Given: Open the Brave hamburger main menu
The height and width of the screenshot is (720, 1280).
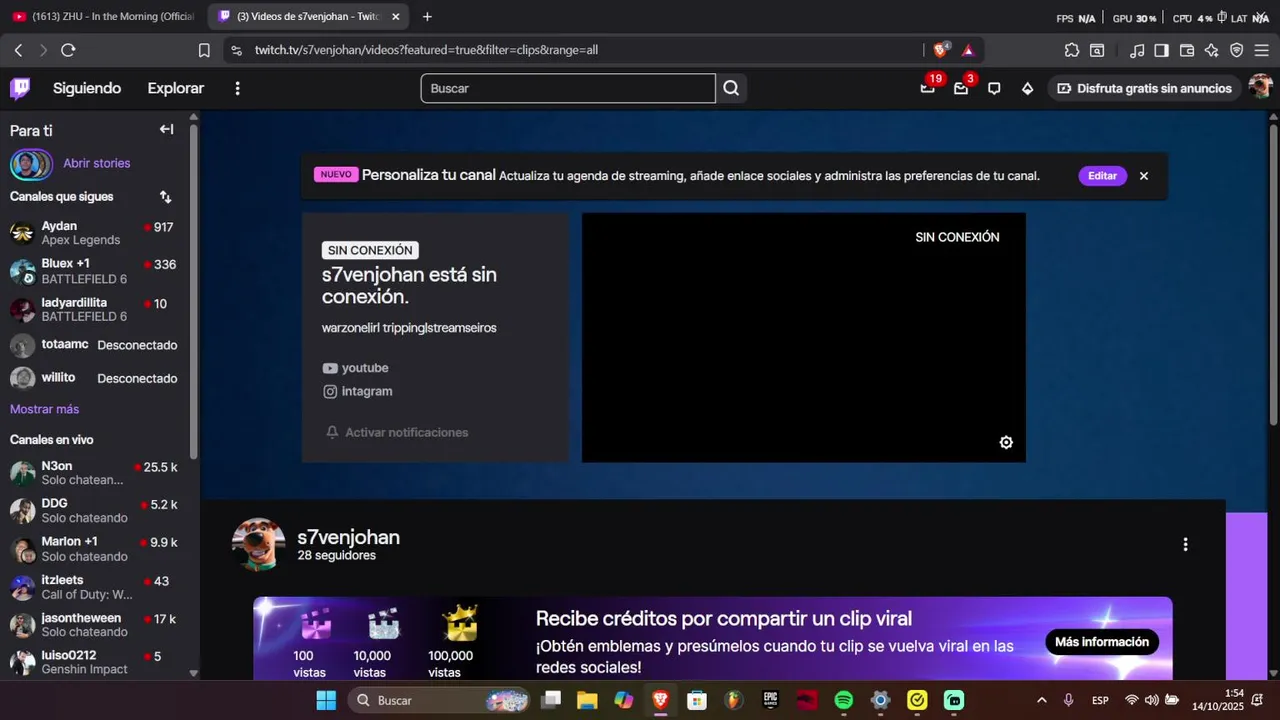Looking at the screenshot, I should (1261, 50).
